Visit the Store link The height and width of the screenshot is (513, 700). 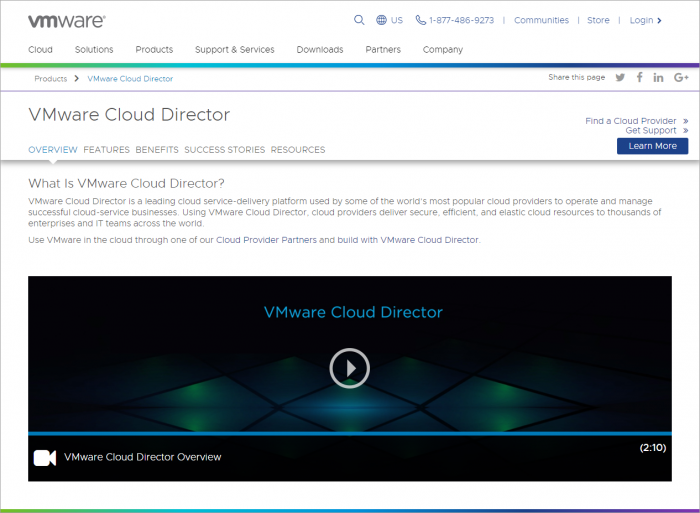[x=598, y=20]
